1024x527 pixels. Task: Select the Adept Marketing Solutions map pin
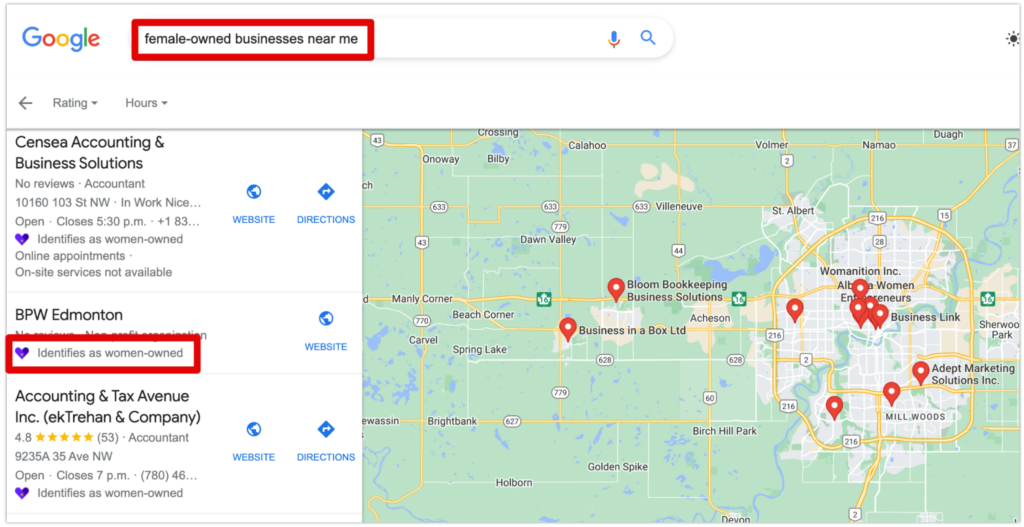point(920,372)
